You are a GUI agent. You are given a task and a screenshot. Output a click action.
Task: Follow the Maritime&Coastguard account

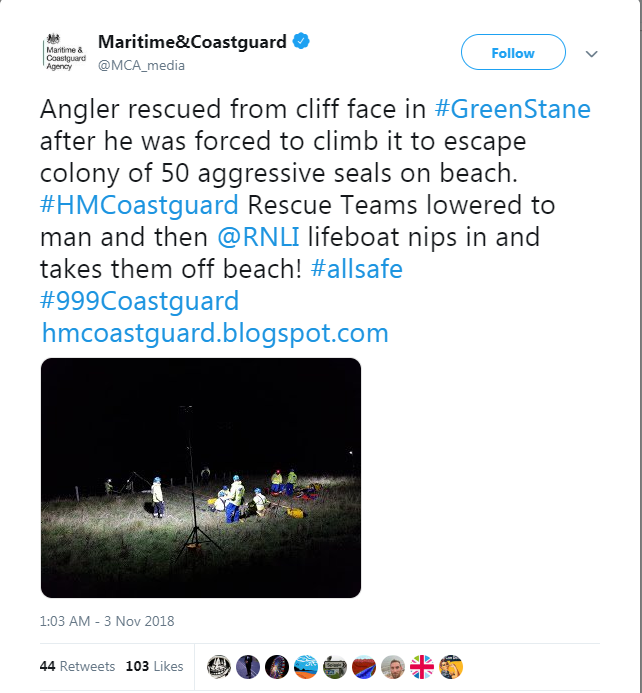[513, 52]
